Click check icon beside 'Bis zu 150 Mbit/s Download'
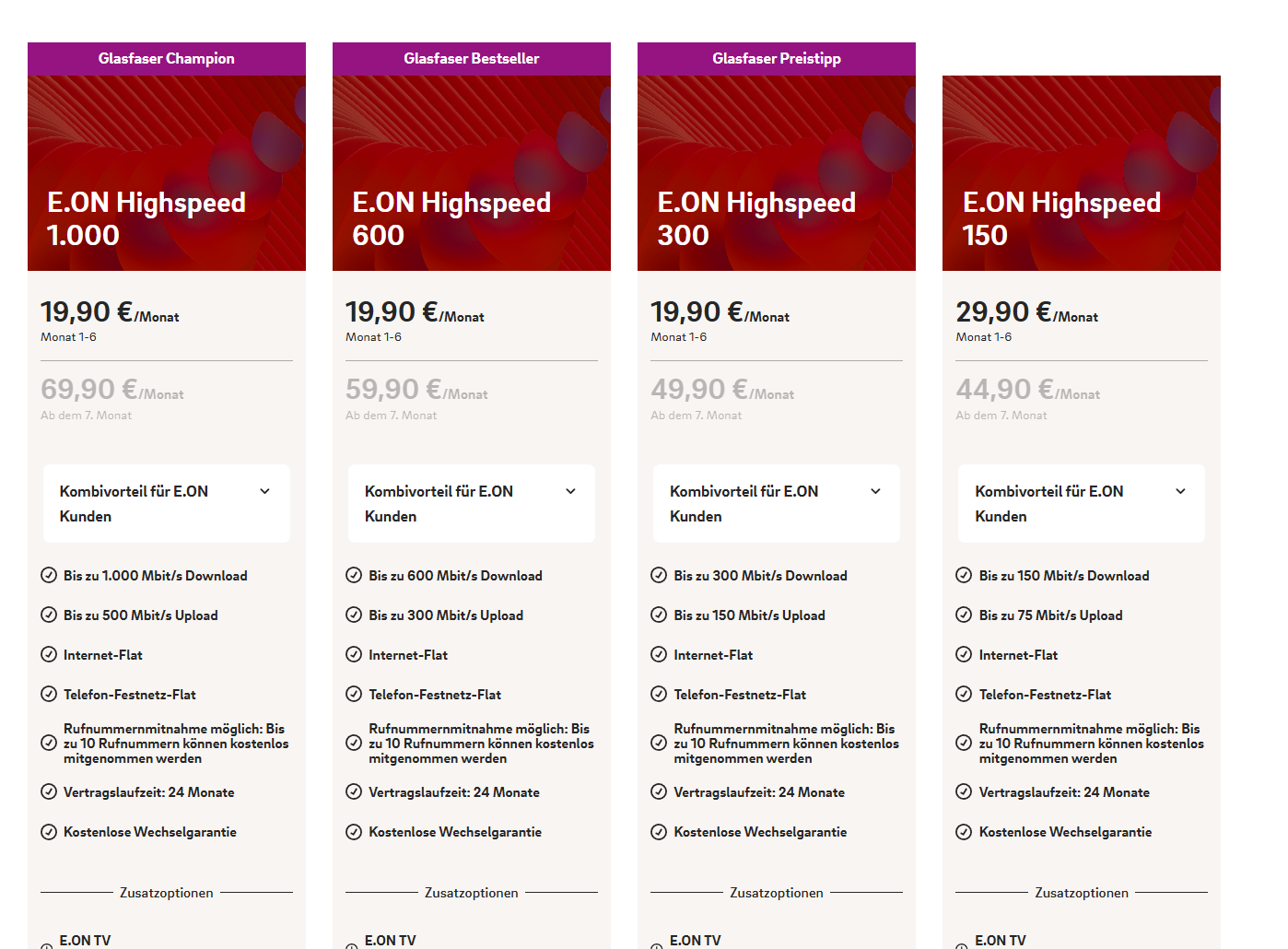Viewport: 1288px width, 949px height. (964, 576)
